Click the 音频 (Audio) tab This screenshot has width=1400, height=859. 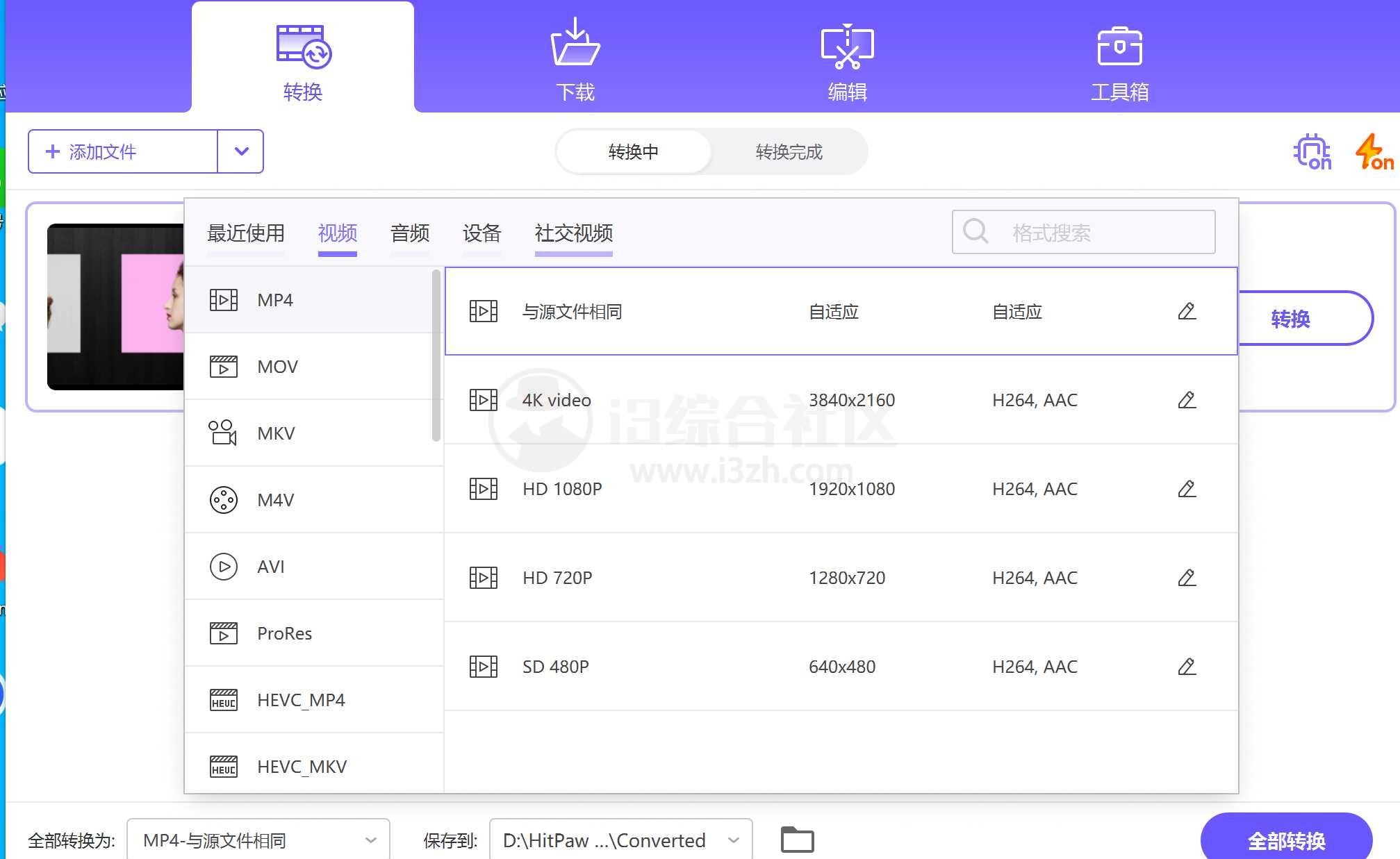(x=409, y=234)
